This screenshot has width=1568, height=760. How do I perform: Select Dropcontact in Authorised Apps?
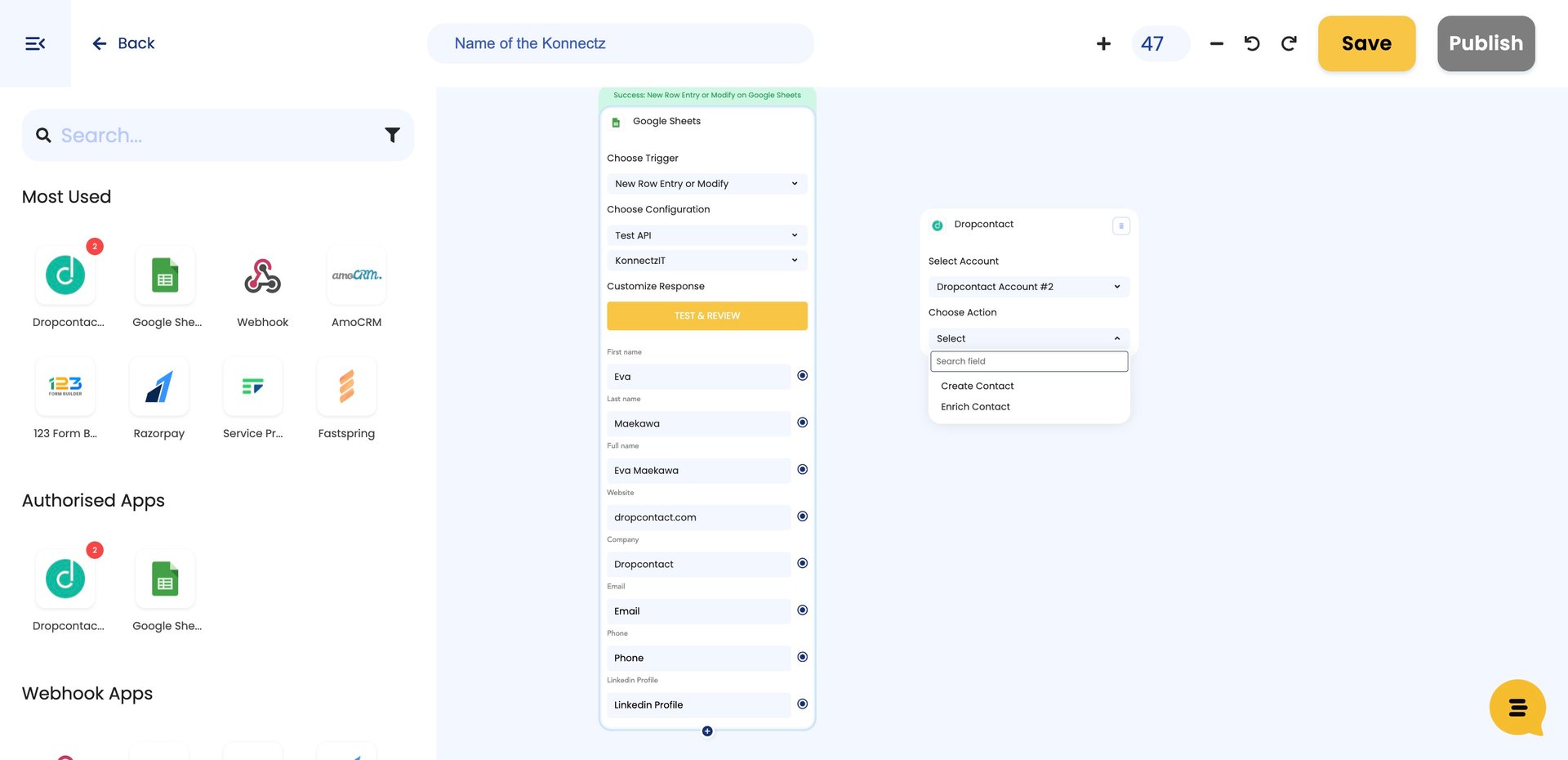(65, 579)
